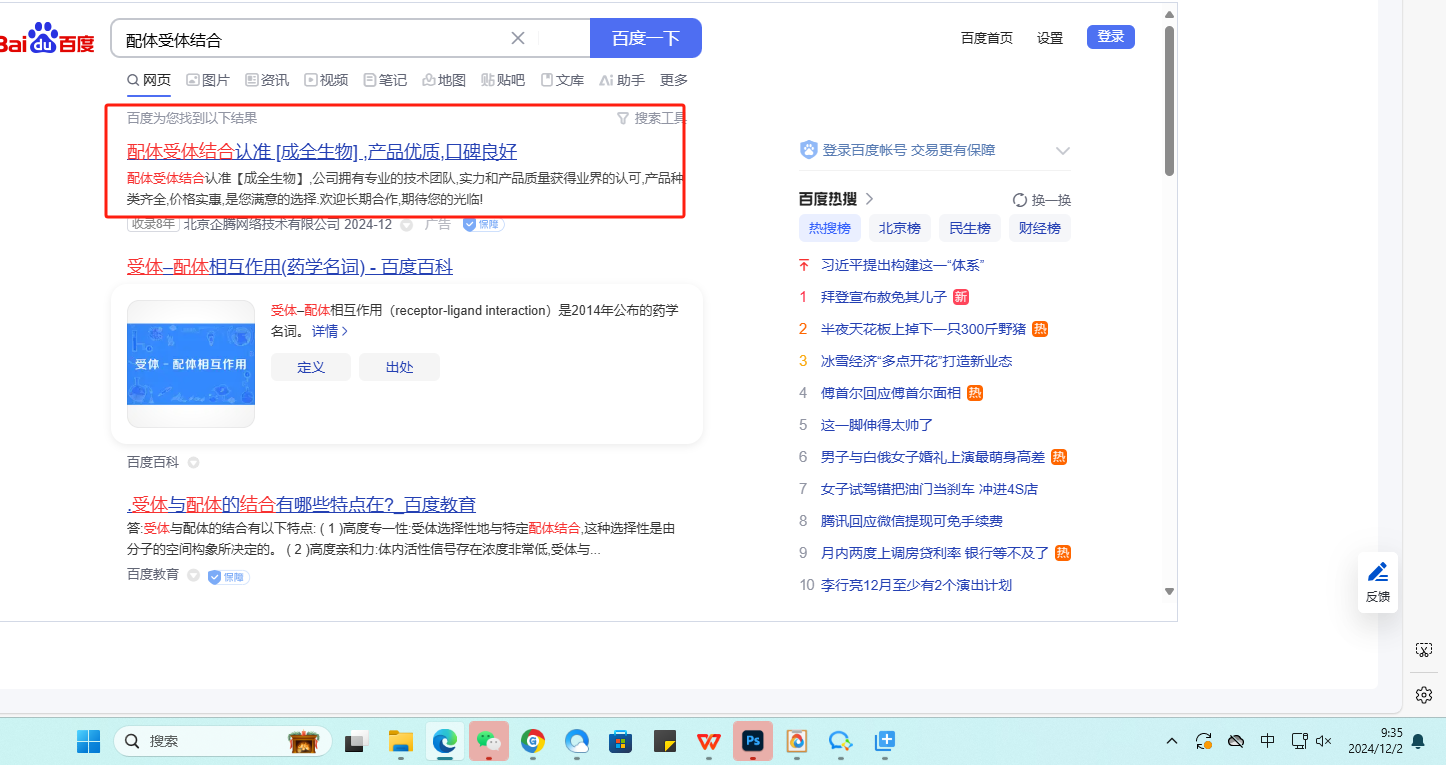
Task: Show hidden system tray icons
Action: [1172, 741]
